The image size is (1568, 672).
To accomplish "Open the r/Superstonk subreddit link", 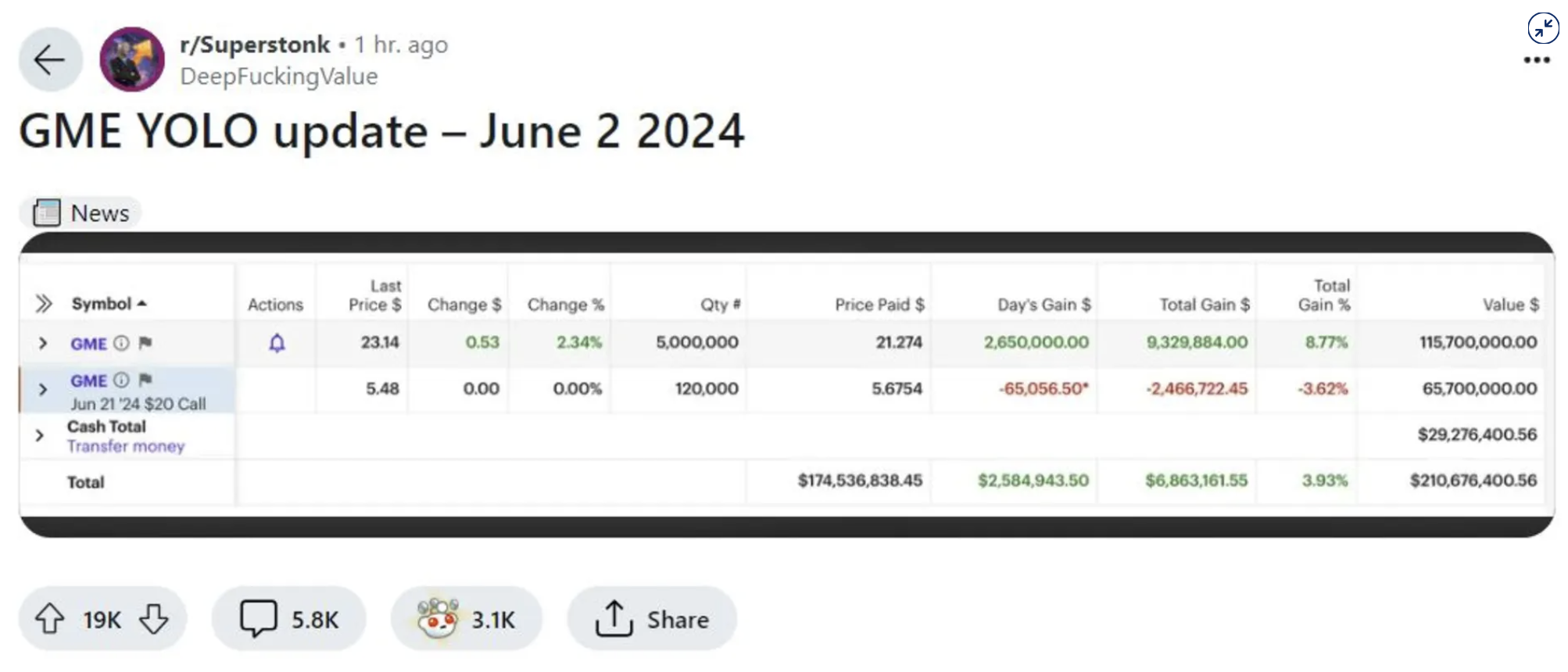I will 255,45.
